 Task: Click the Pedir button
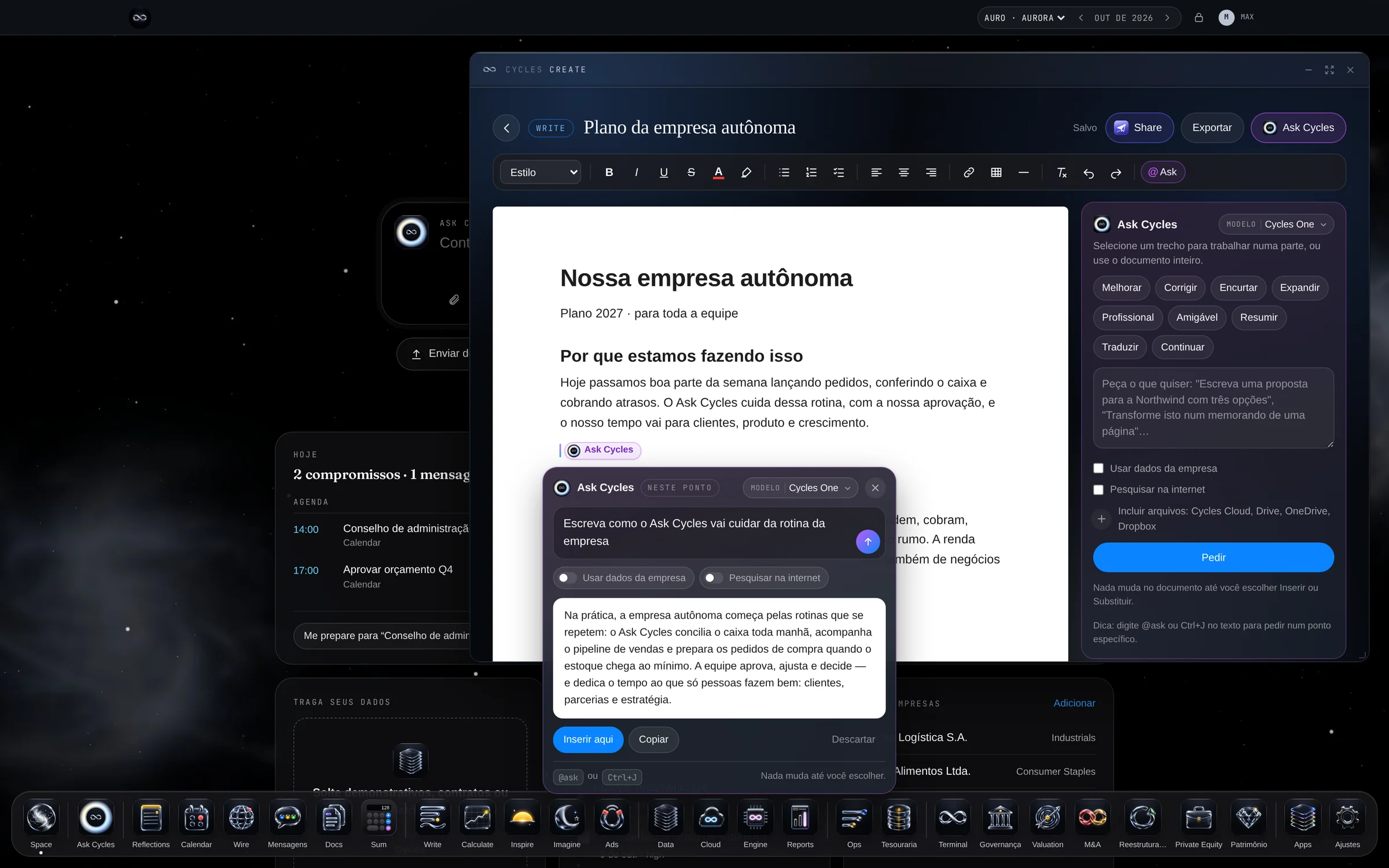pyautogui.click(x=1213, y=557)
